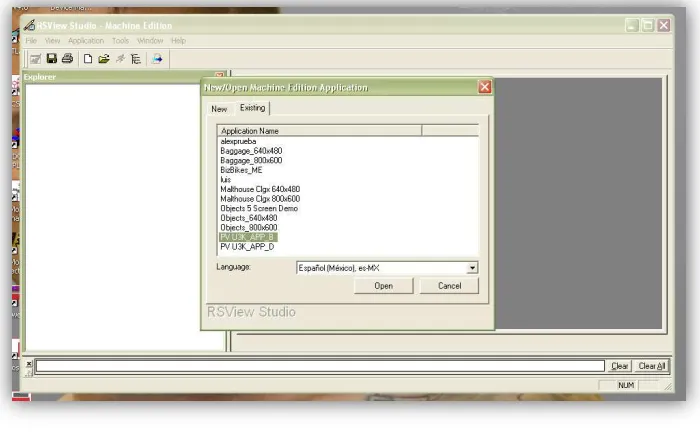Click the NUM status bar indicator

(626, 385)
